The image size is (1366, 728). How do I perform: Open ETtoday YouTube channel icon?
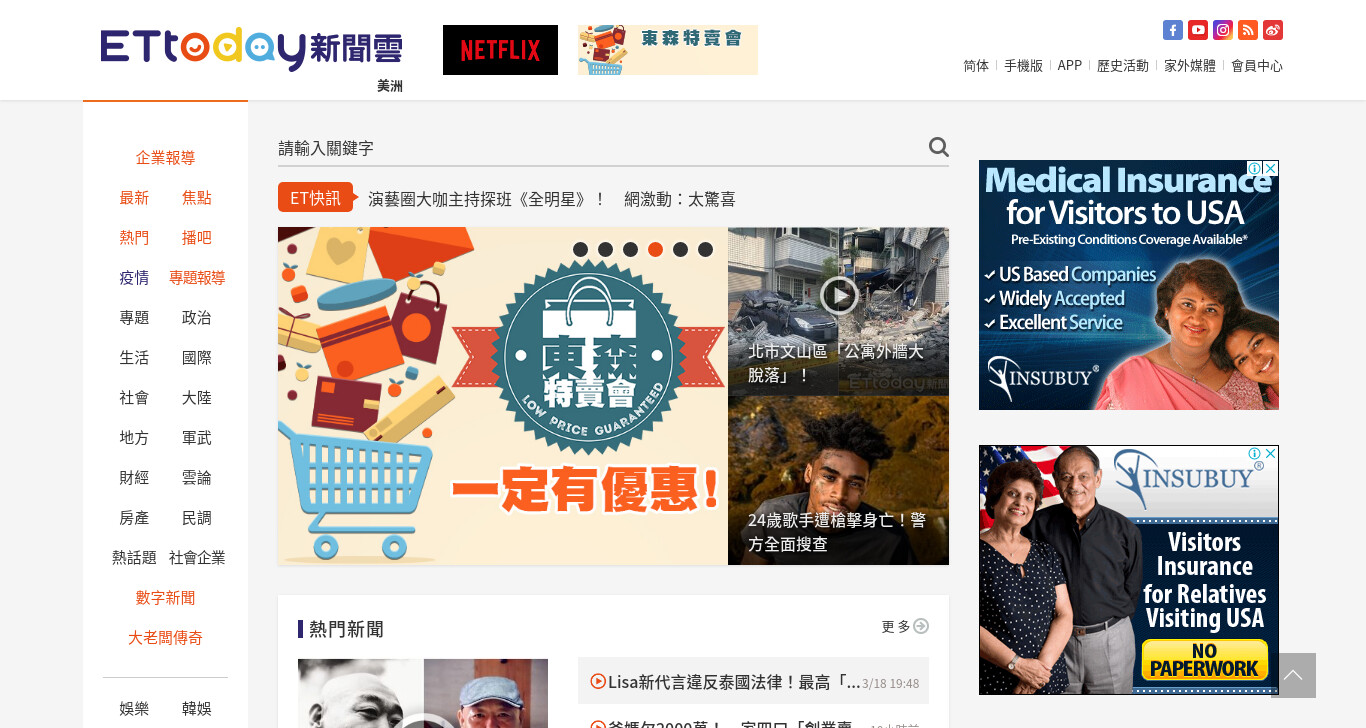tap(1198, 30)
